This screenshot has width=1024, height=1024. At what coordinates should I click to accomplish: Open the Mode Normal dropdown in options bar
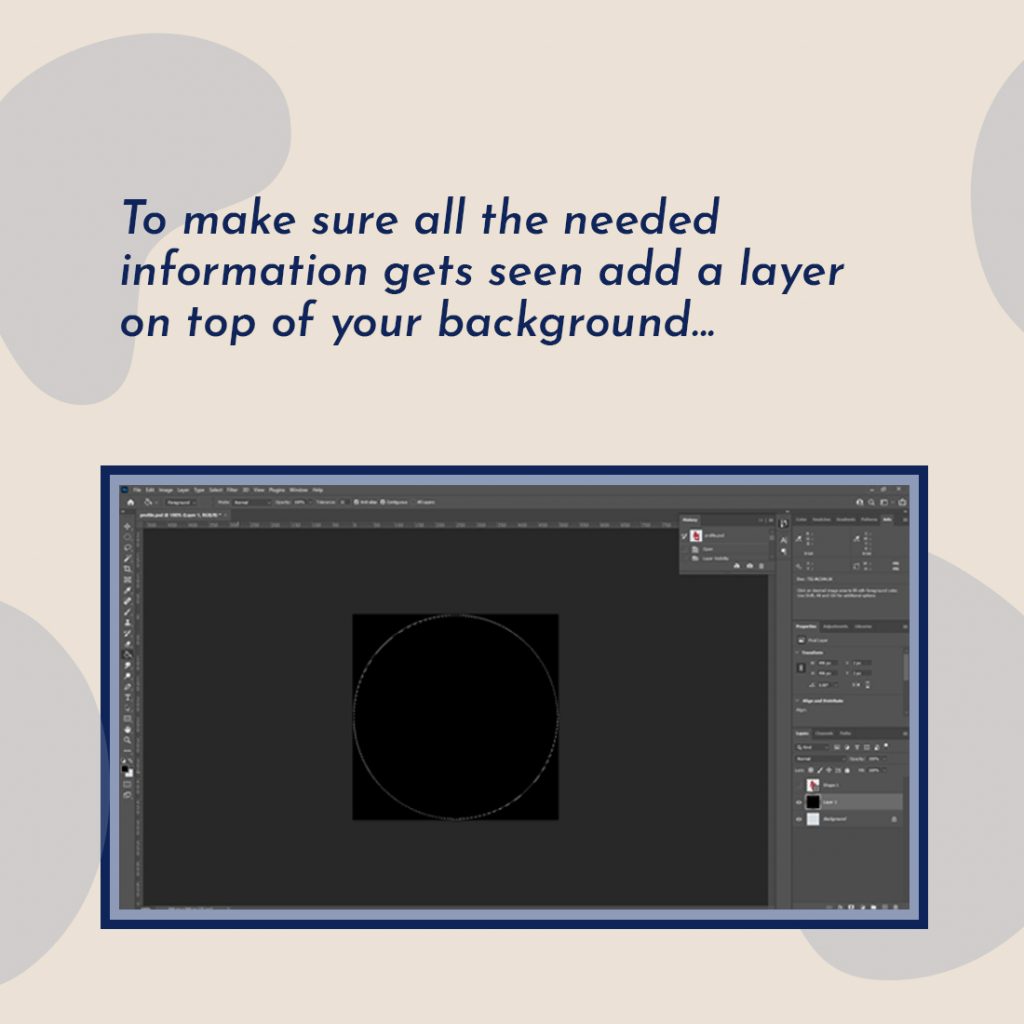252,502
